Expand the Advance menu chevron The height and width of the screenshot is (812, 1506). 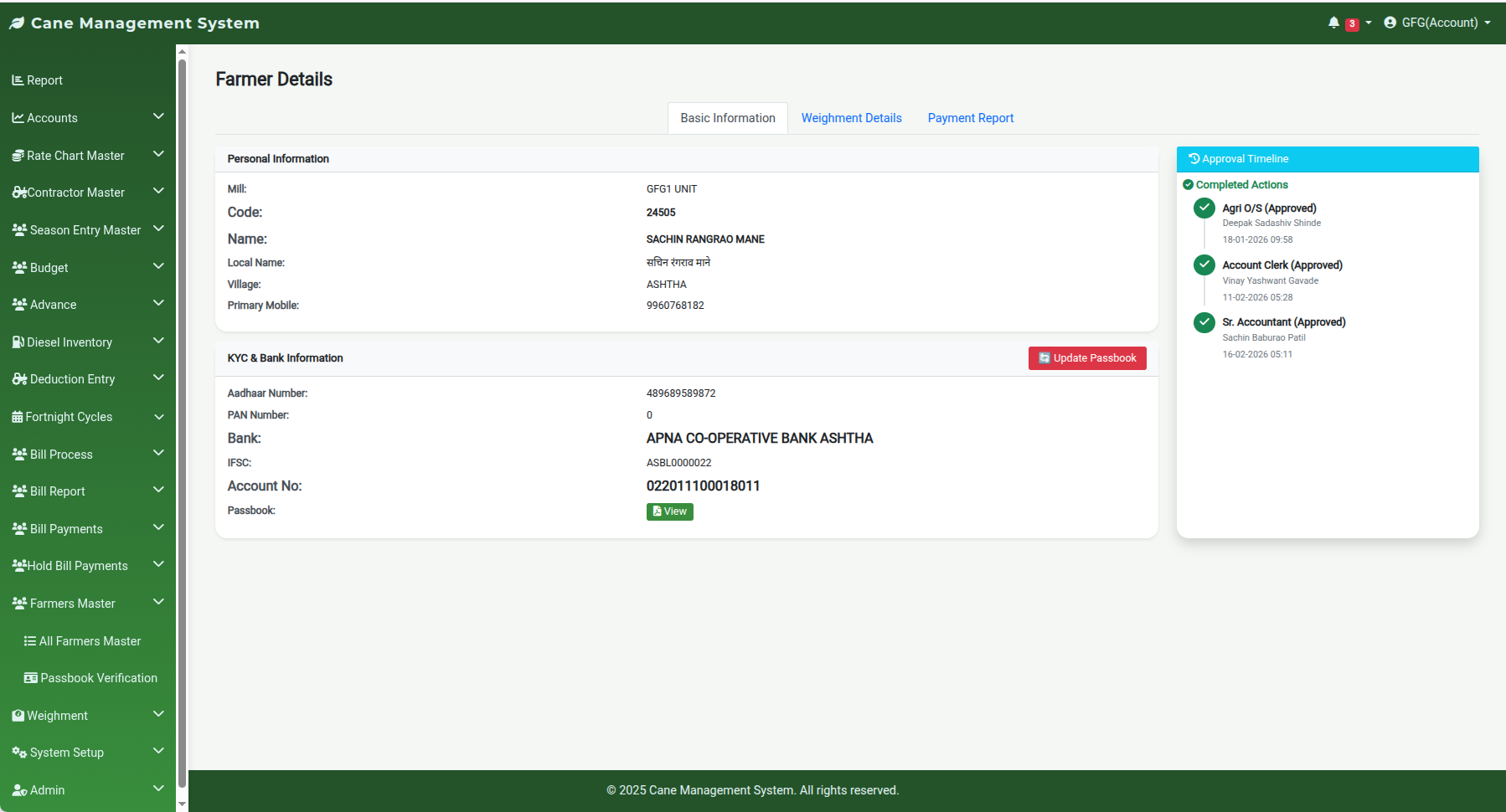[x=158, y=303]
